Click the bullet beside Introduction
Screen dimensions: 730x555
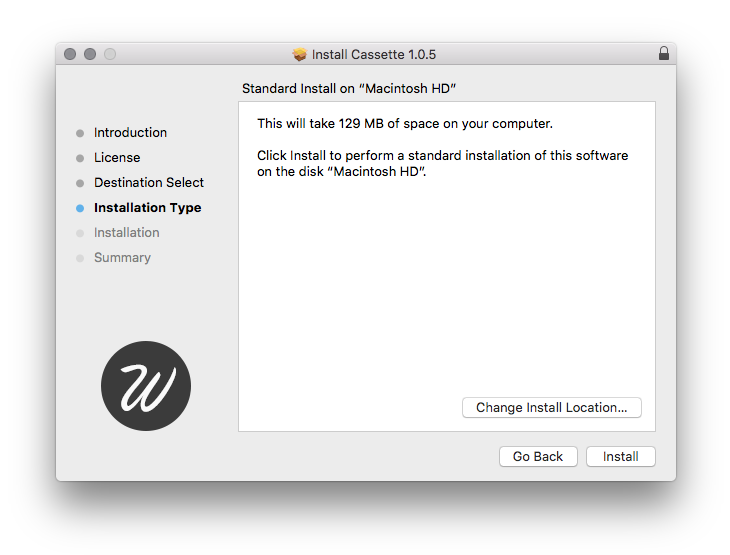(80, 133)
